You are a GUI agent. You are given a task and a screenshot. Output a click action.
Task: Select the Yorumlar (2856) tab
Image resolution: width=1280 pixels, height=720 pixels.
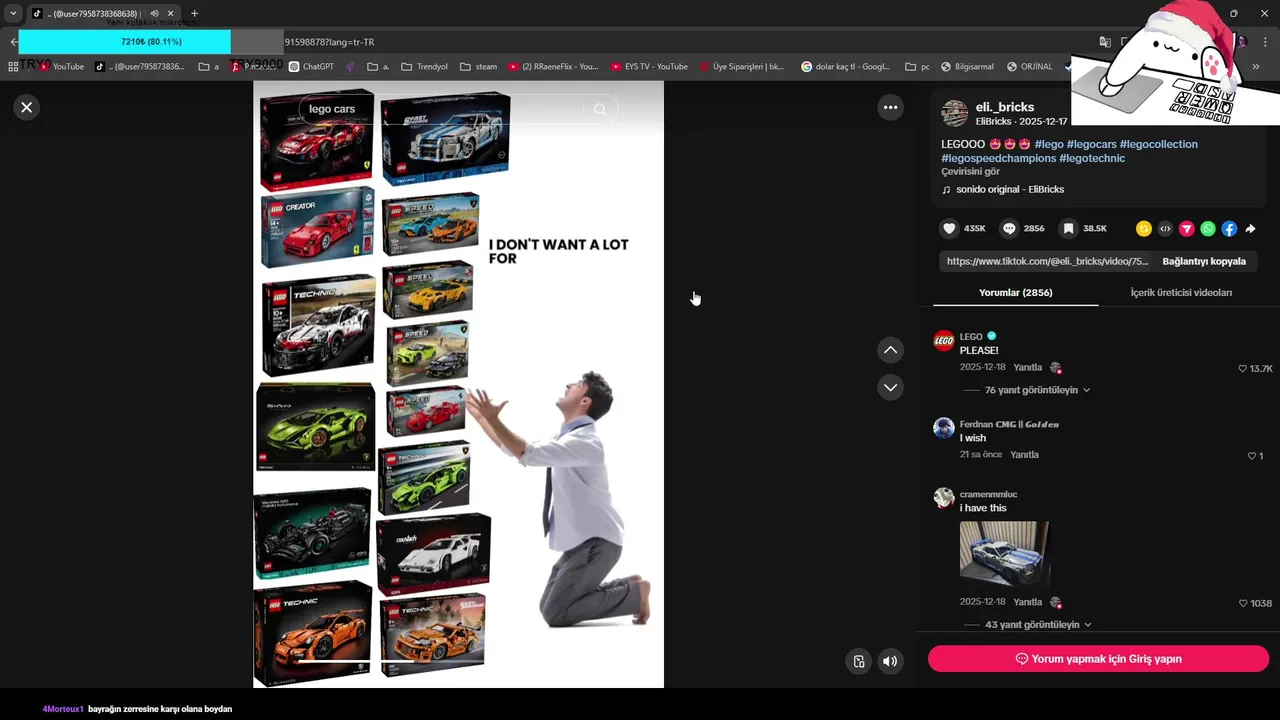click(1015, 292)
